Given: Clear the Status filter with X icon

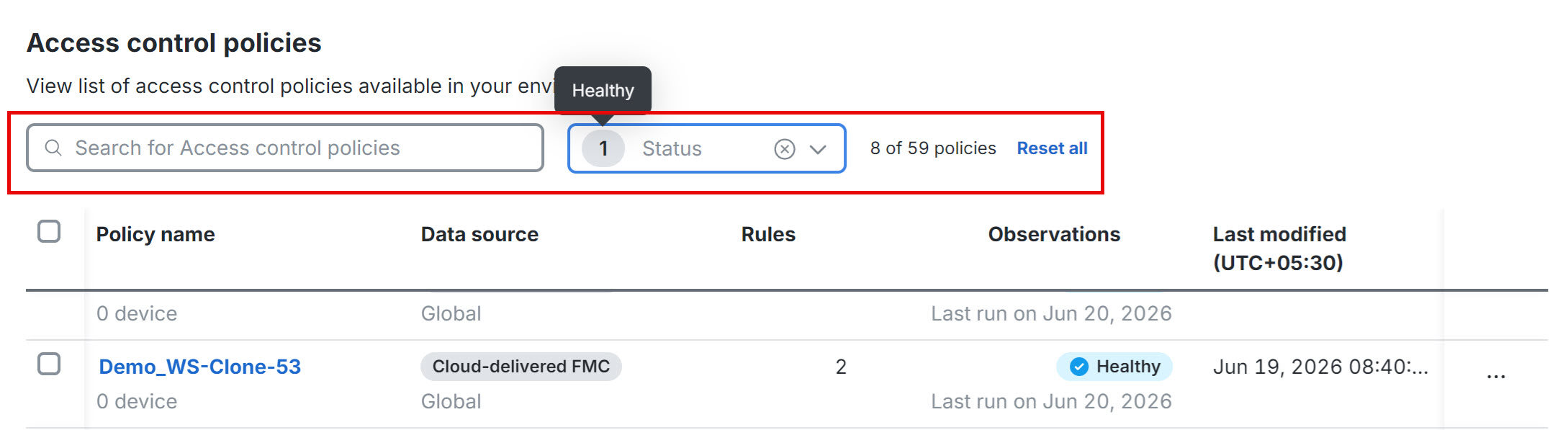Looking at the screenshot, I should (784, 148).
